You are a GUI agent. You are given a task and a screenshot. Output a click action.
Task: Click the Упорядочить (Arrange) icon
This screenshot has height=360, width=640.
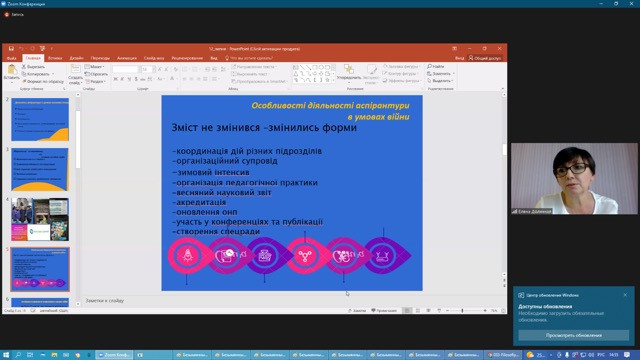click(x=349, y=69)
